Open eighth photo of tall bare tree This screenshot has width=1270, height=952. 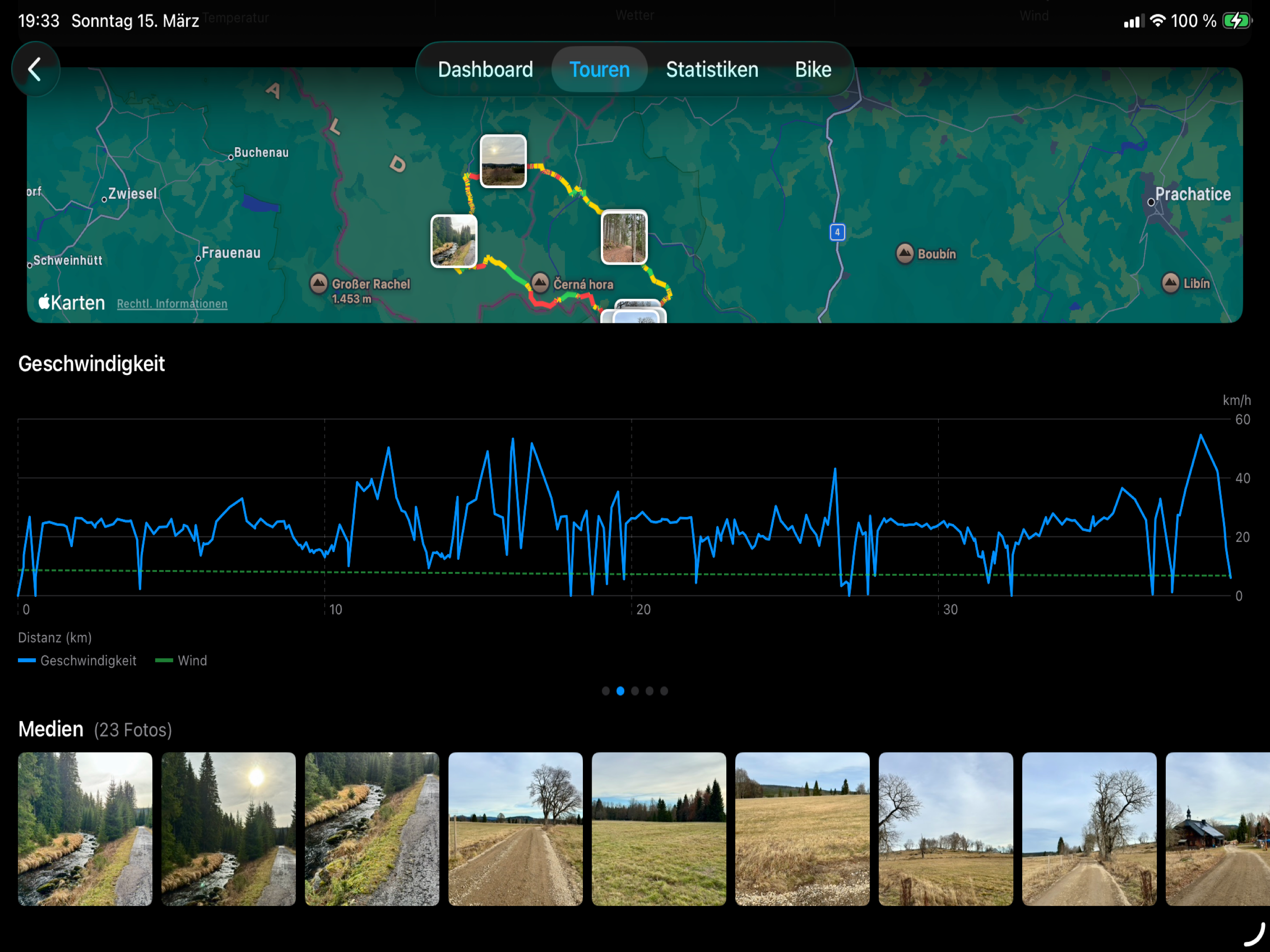(x=1090, y=829)
